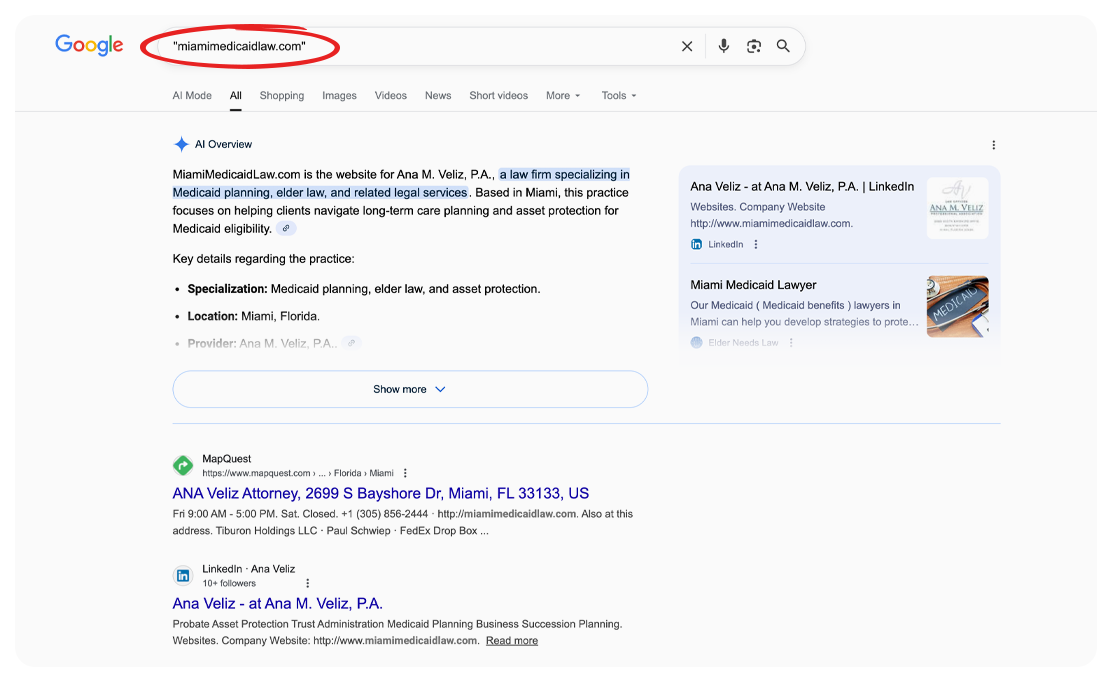Click the magnifying glass search icon
Screen dimensions: 1112x683
tap(783, 46)
